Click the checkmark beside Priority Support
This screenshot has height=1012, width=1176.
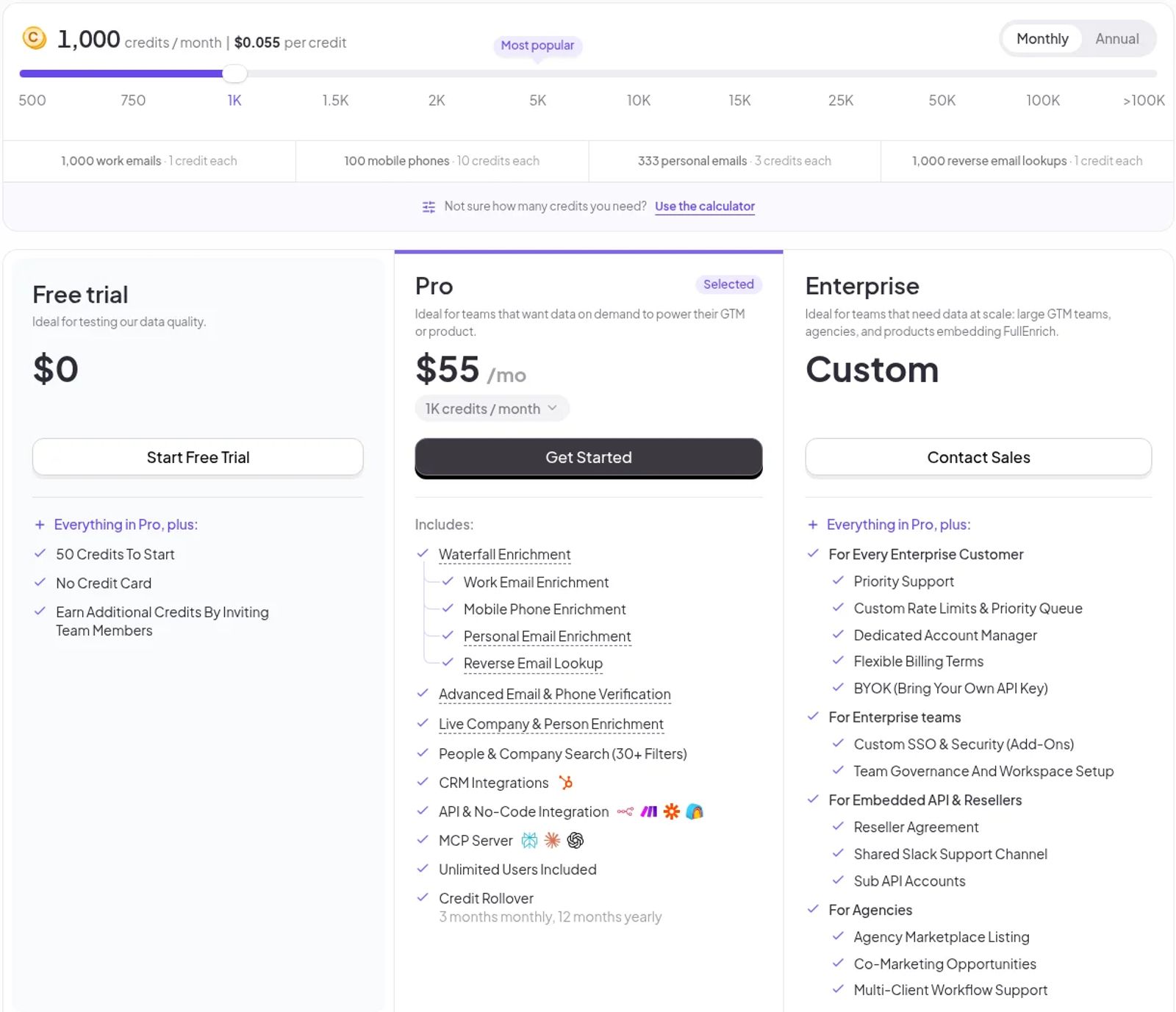click(x=838, y=581)
